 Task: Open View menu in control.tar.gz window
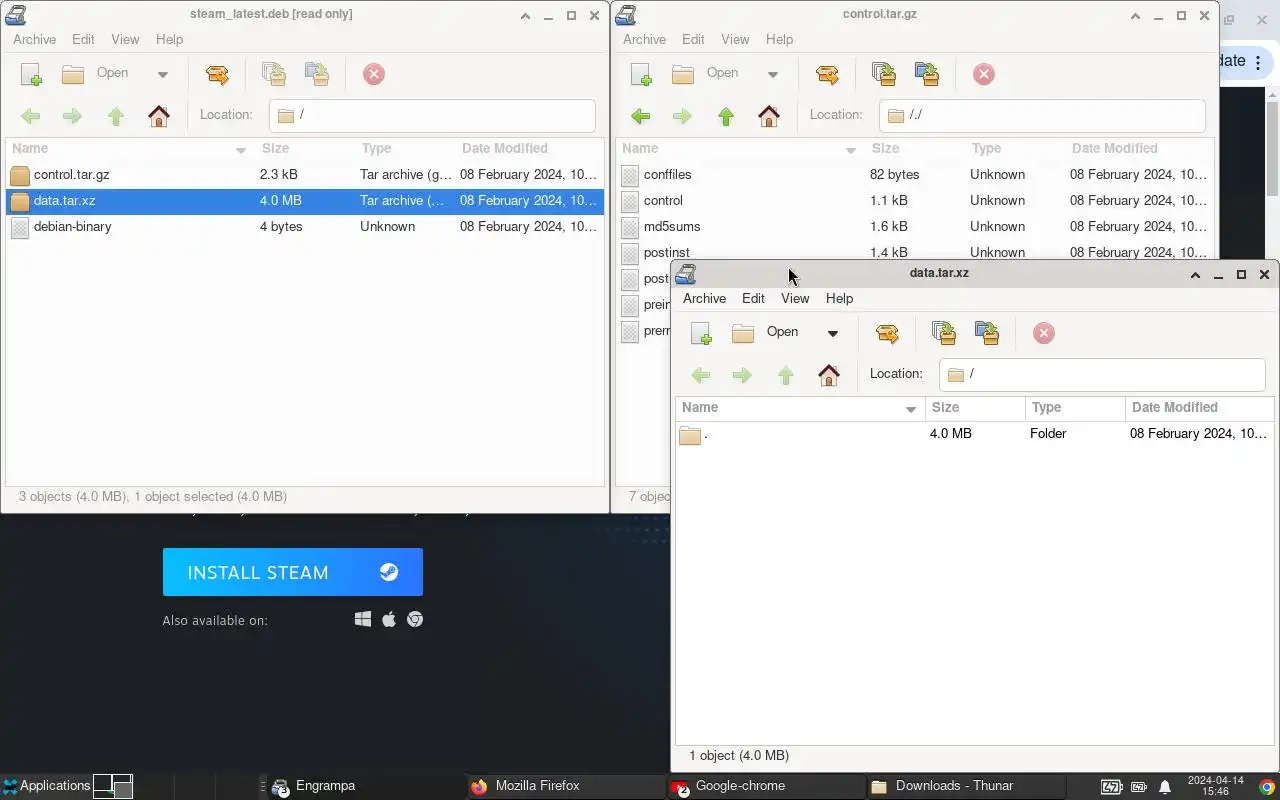(x=735, y=39)
